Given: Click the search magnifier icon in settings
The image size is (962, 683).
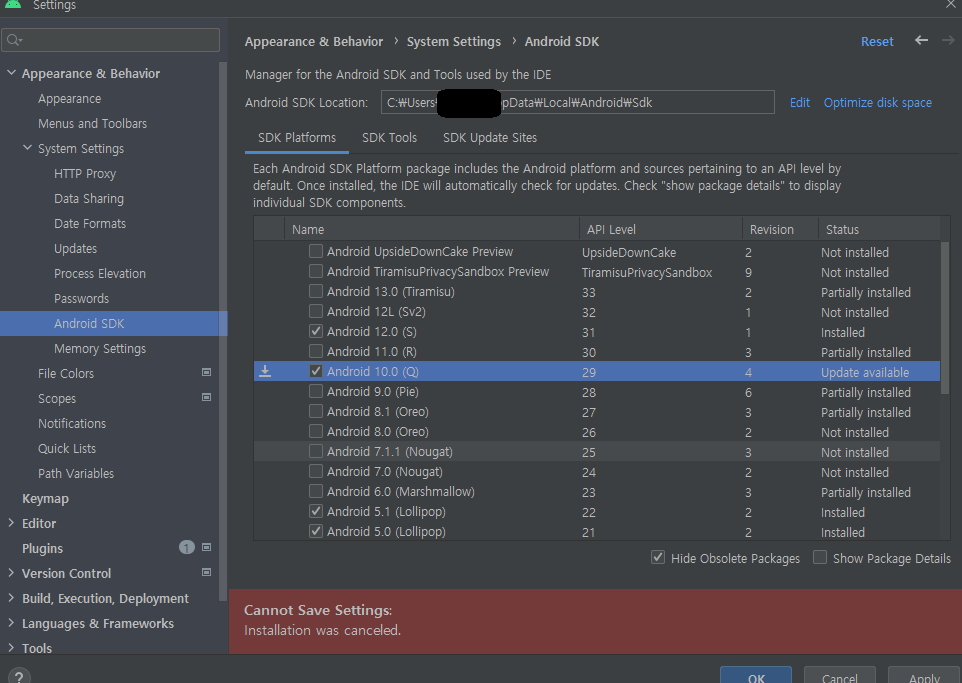Looking at the screenshot, I should (x=13, y=41).
